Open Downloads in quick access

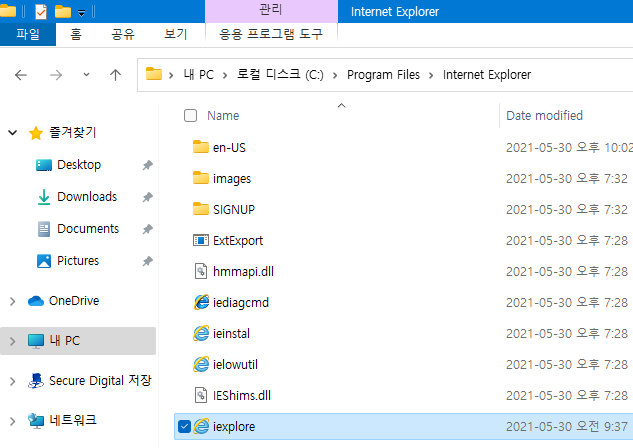tap(87, 197)
